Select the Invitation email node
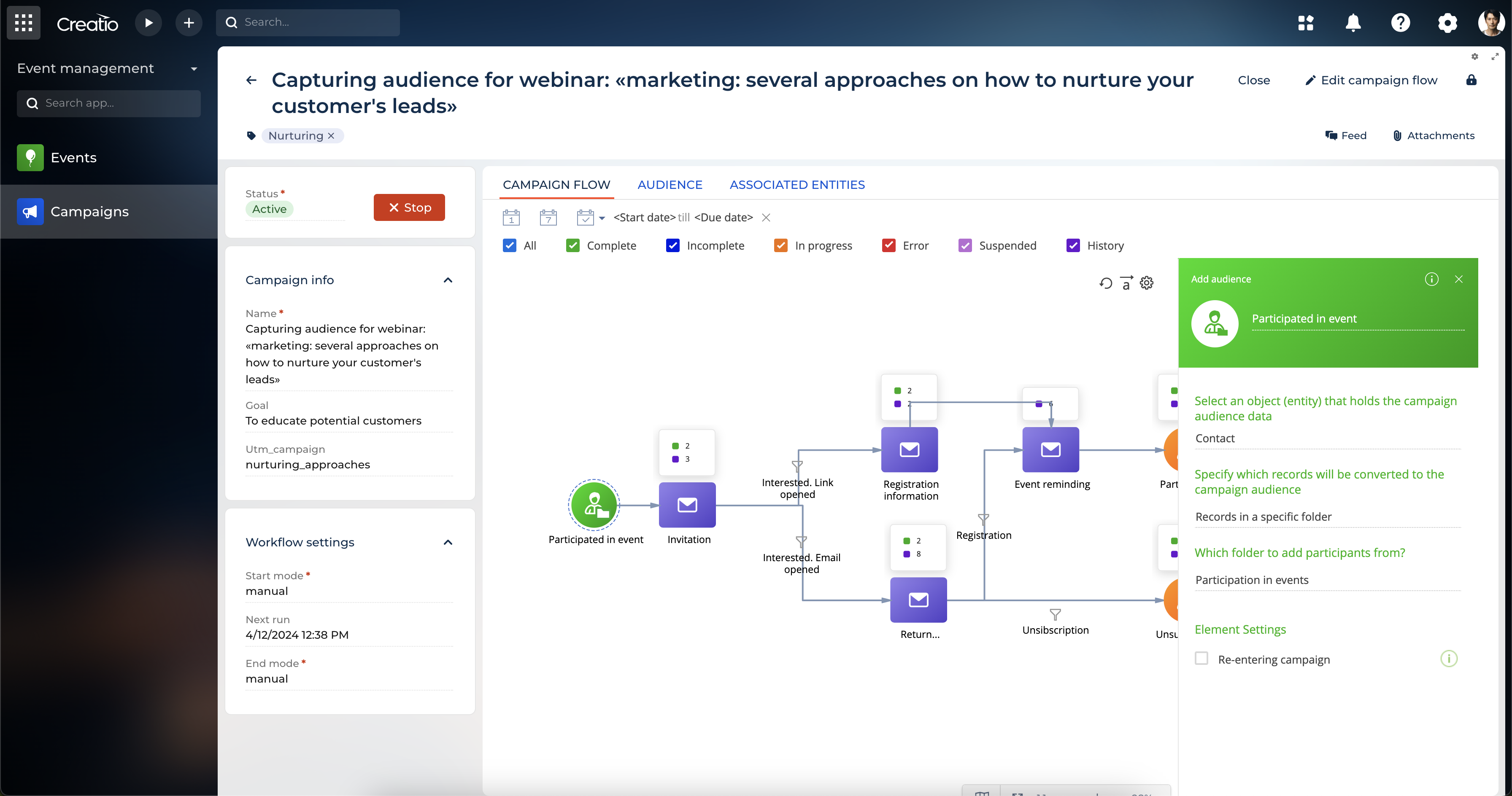 point(687,505)
